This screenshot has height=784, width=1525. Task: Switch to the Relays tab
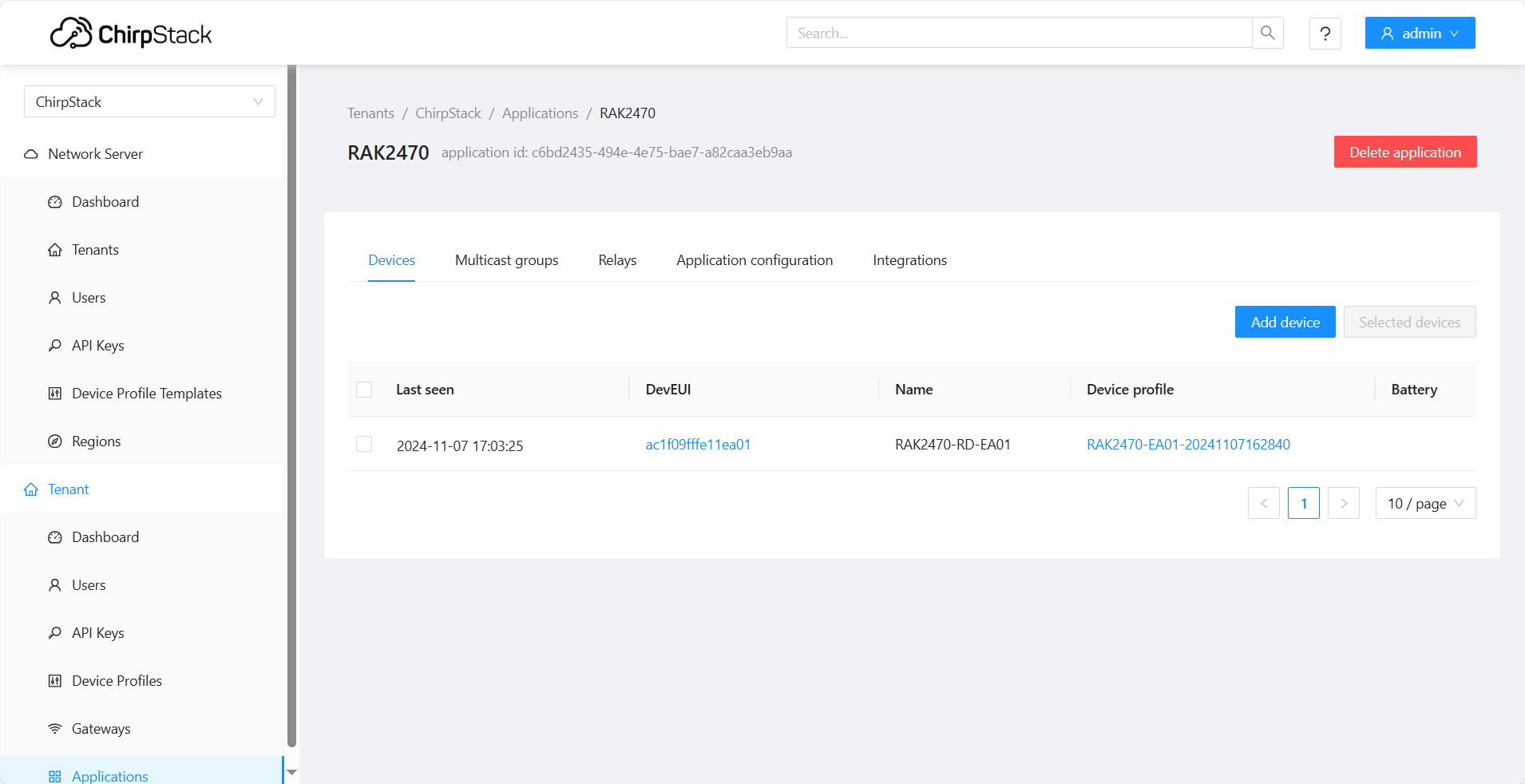(618, 260)
